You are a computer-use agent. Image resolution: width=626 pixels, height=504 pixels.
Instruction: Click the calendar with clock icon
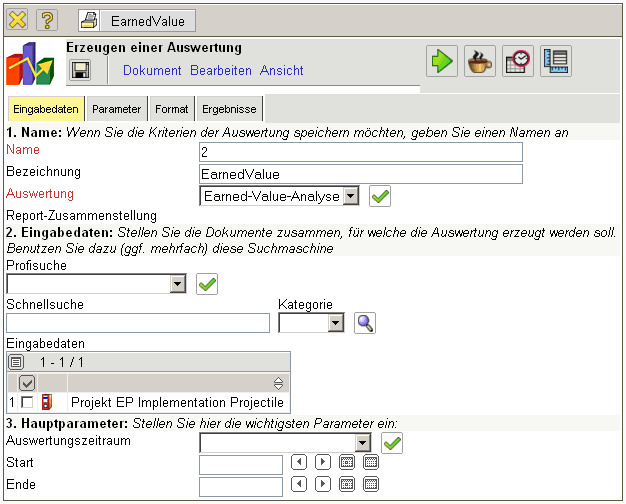pos(517,61)
